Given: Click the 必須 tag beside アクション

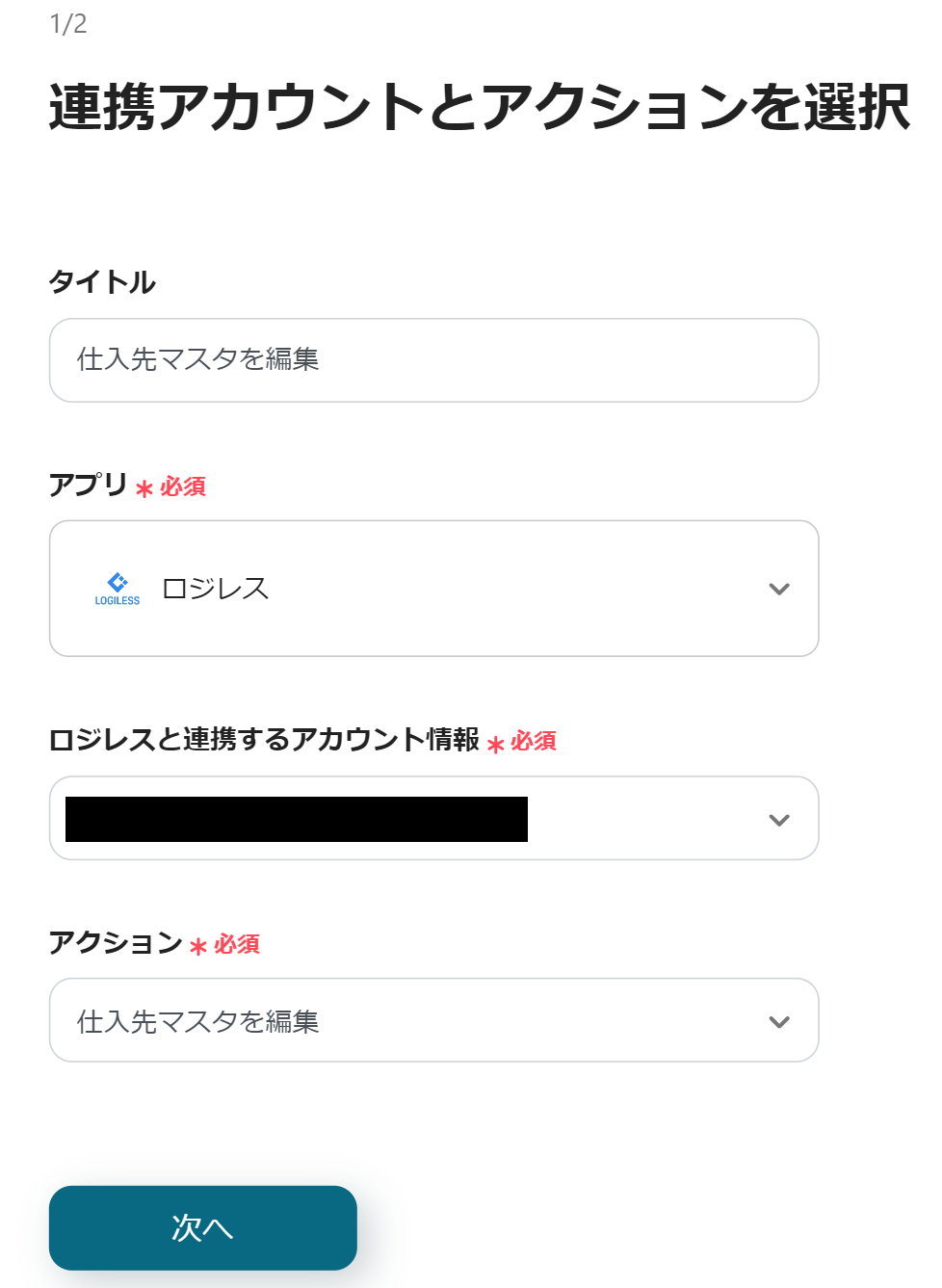Looking at the screenshot, I should tap(237, 944).
